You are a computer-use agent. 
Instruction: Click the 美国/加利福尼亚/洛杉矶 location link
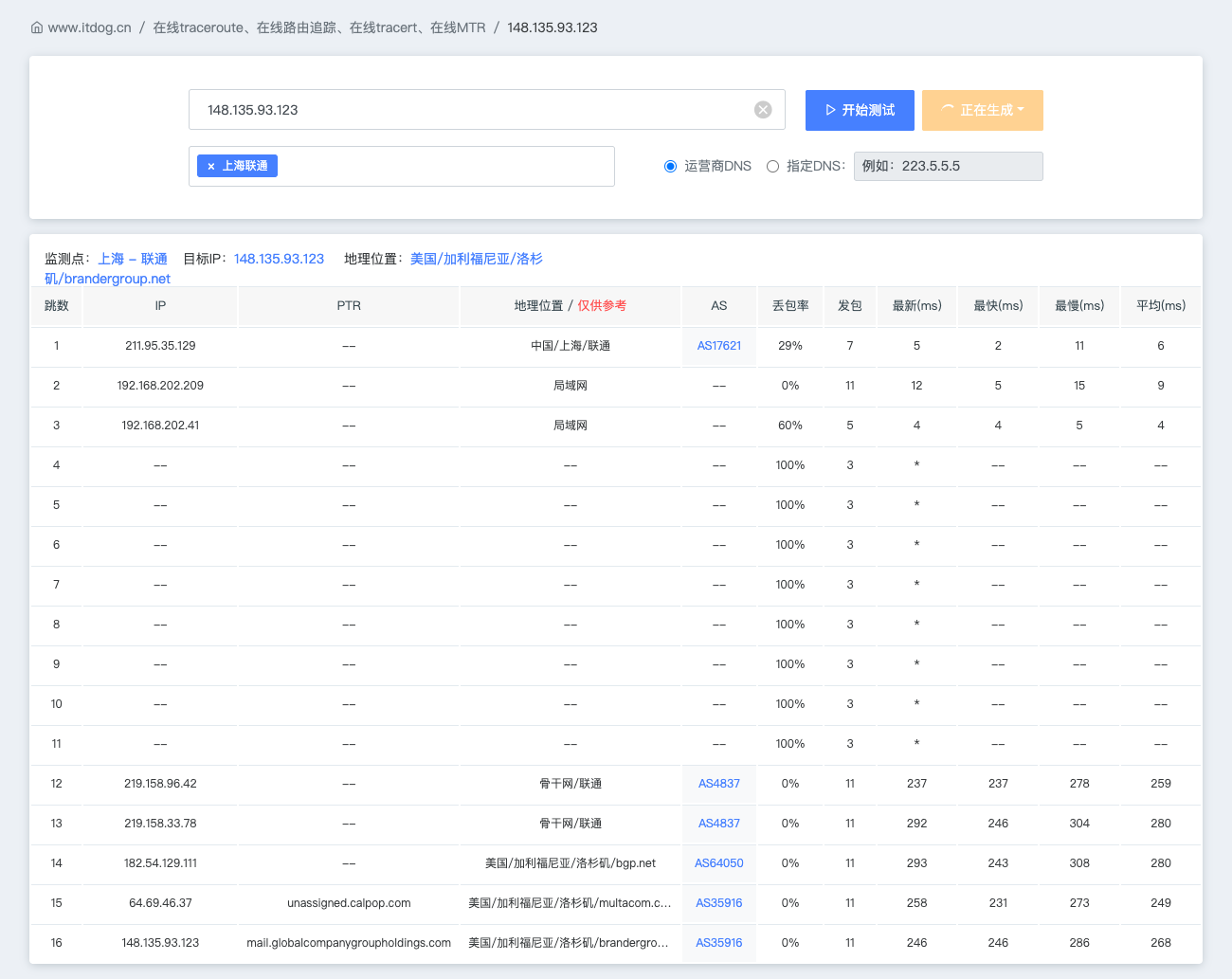pyautogui.click(x=294, y=268)
